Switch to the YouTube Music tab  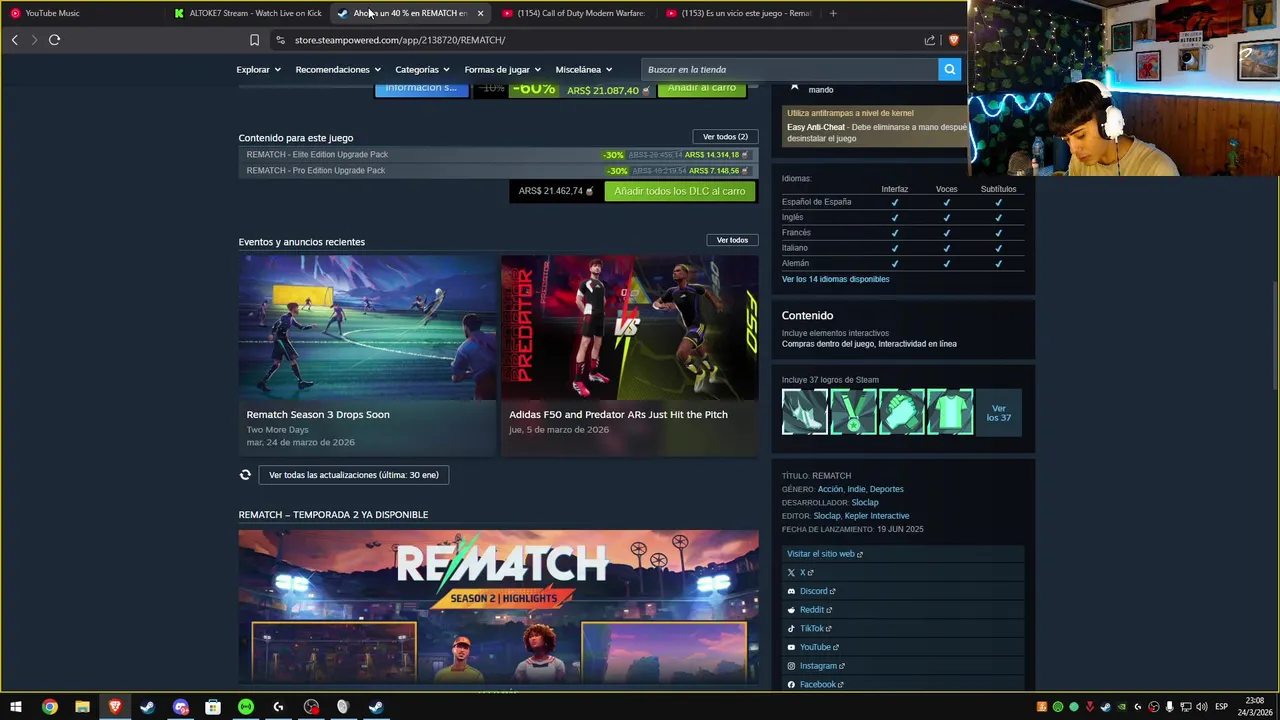click(x=82, y=13)
